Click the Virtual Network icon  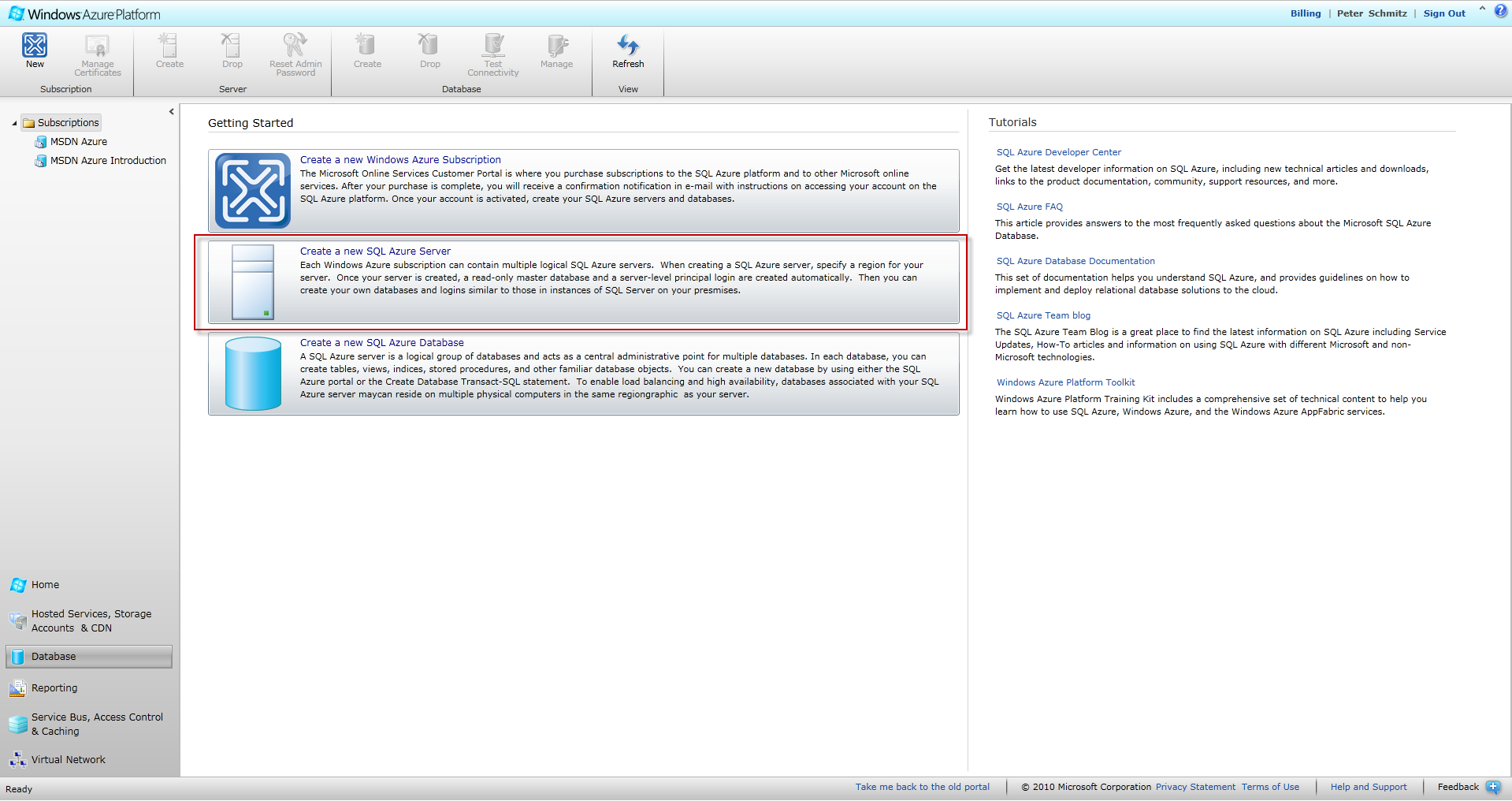coord(18,760)
